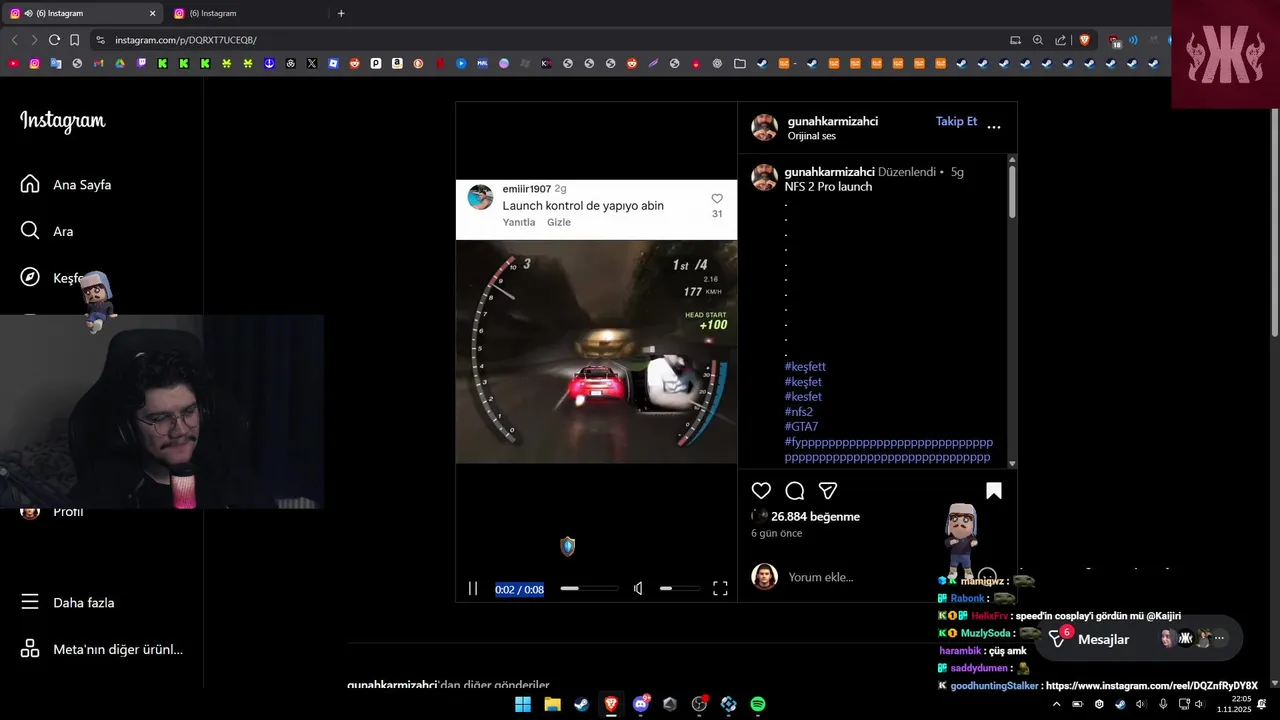The image size is (1280, 720).
Task: Close the first Instagram browser tab
Action: click(x=152, y=13)
